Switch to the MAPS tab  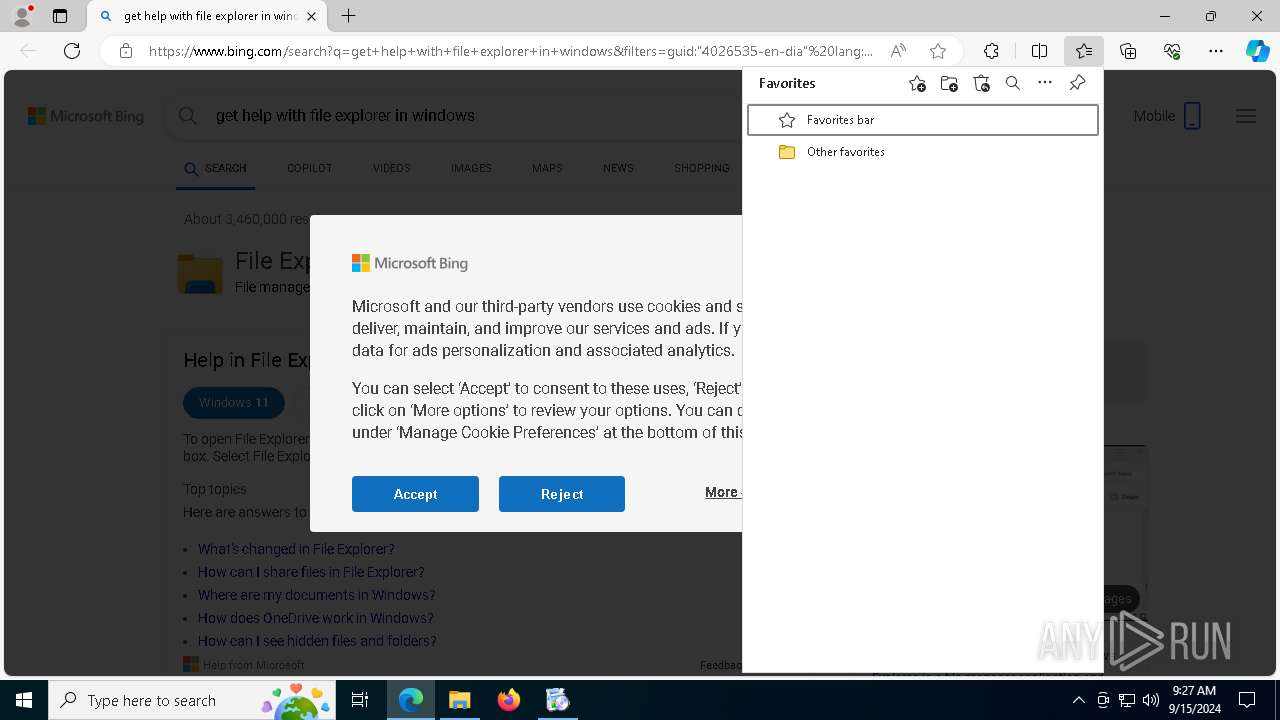[x=547, y=169]
